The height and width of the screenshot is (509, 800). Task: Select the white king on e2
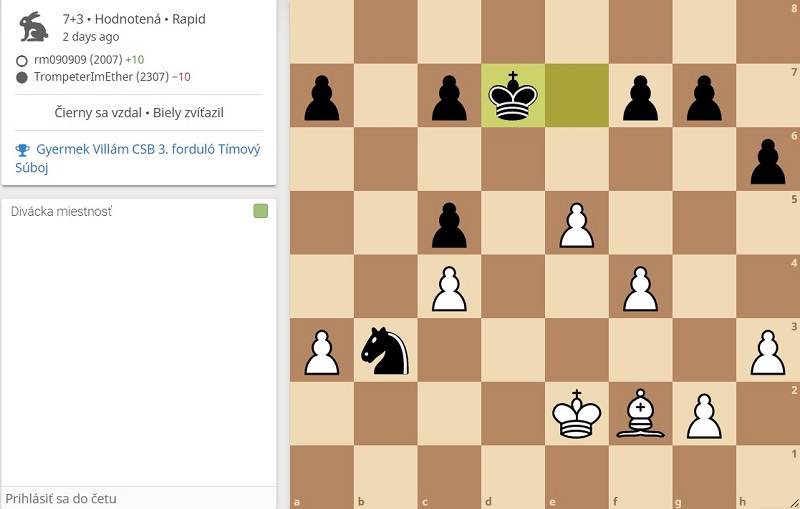[x=577, y=414]
